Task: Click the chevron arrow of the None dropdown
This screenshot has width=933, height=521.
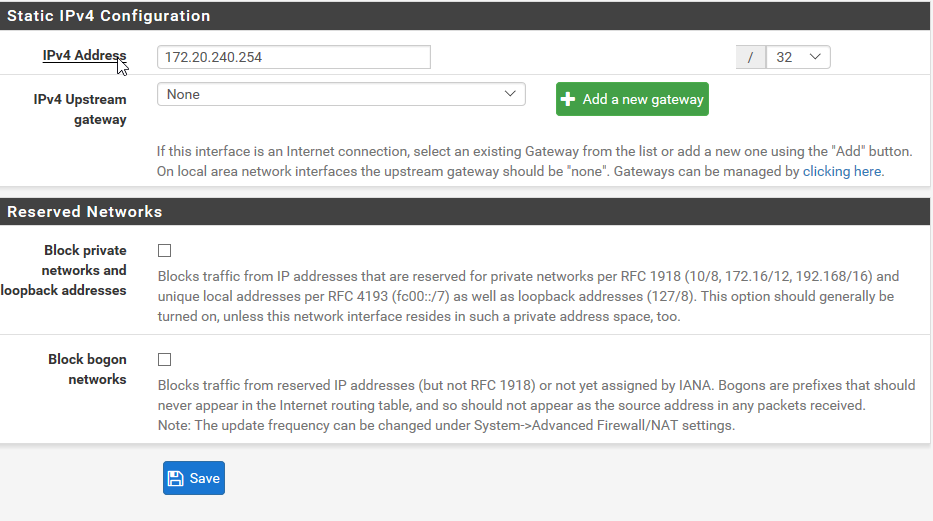Action: pos(510,94)
